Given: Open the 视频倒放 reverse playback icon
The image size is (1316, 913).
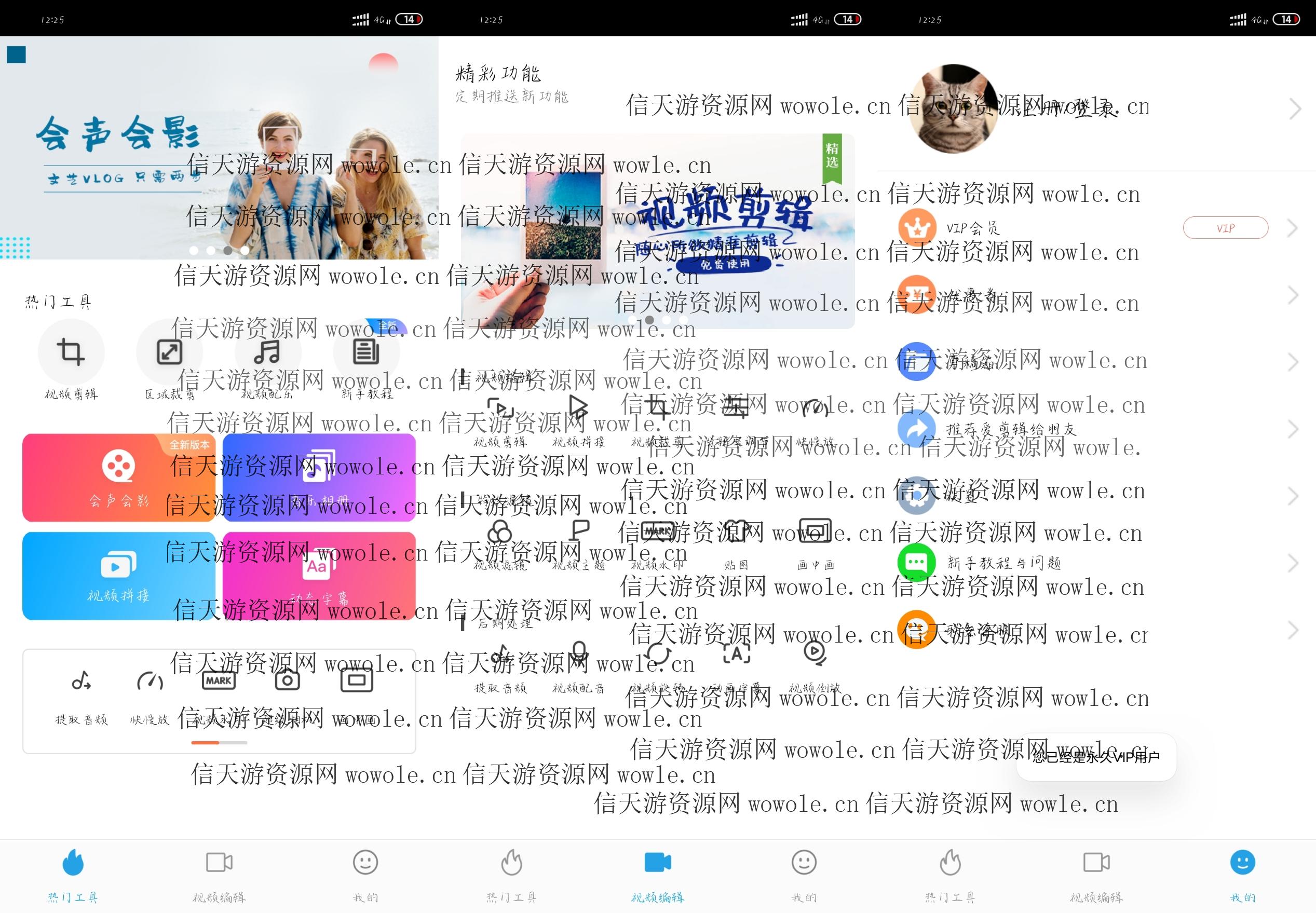Looking at the screenshot, I should (x=815, y=654).
